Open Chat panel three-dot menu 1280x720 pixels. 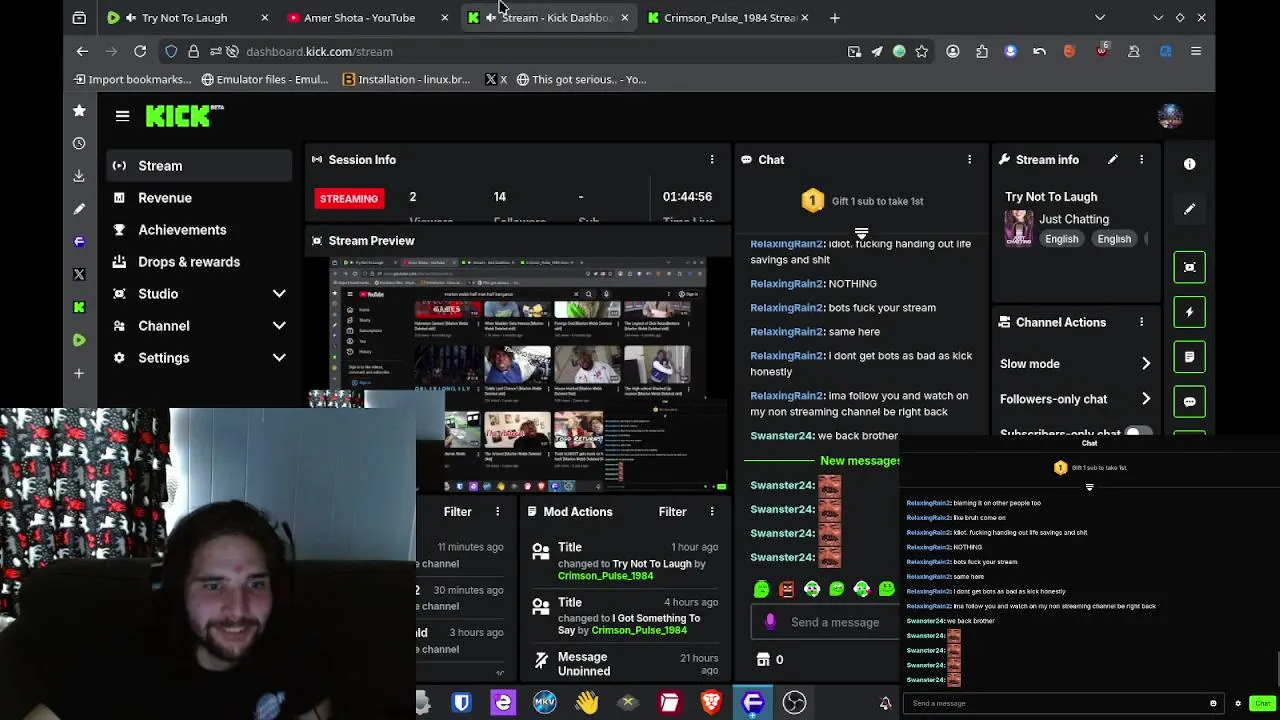pos(969,160)
